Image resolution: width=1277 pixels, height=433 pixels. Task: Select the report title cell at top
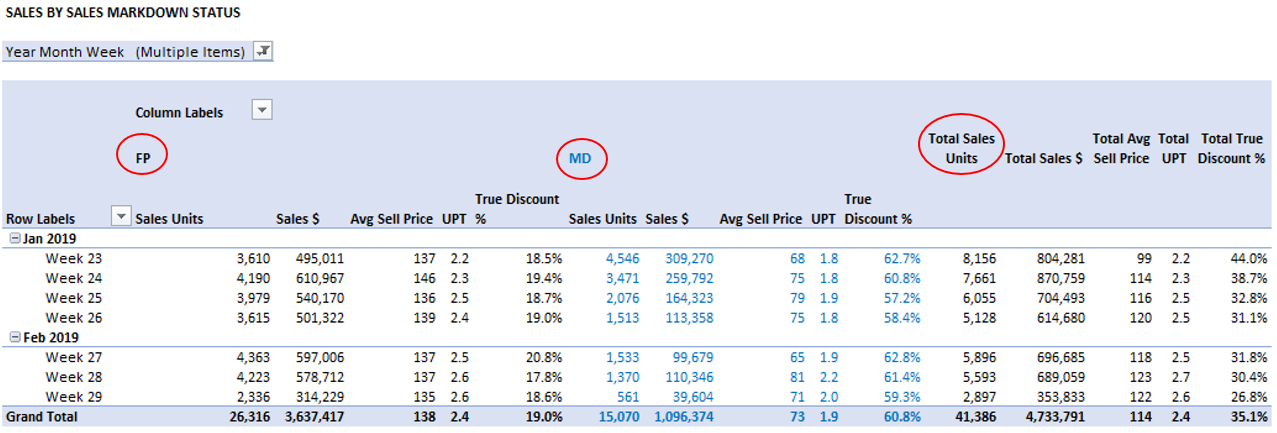(x=122, y=13)
